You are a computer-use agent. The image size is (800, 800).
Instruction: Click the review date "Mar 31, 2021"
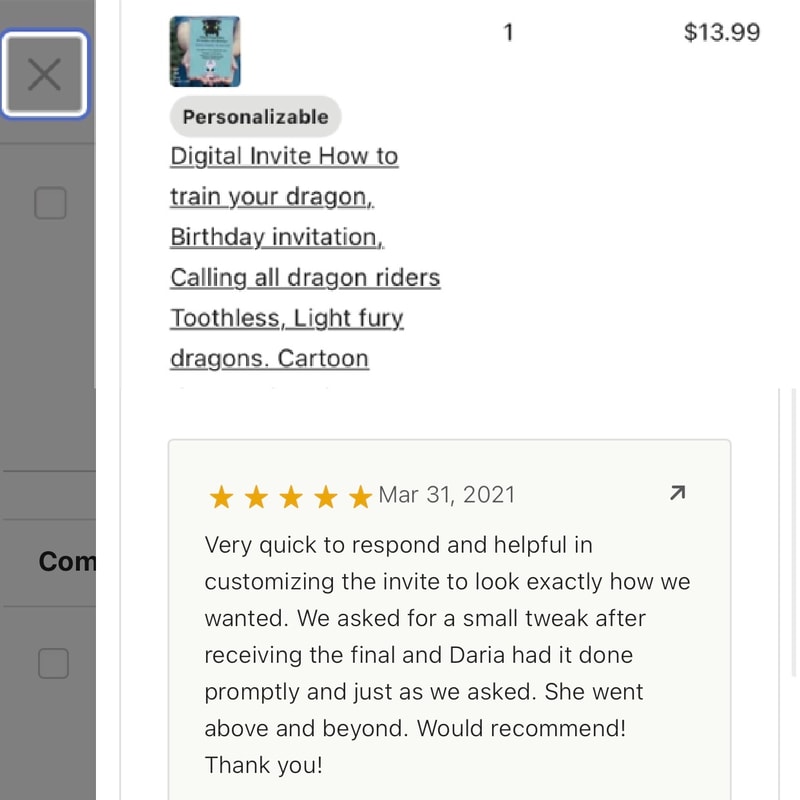pyautogui.click(x=447, y=494)
